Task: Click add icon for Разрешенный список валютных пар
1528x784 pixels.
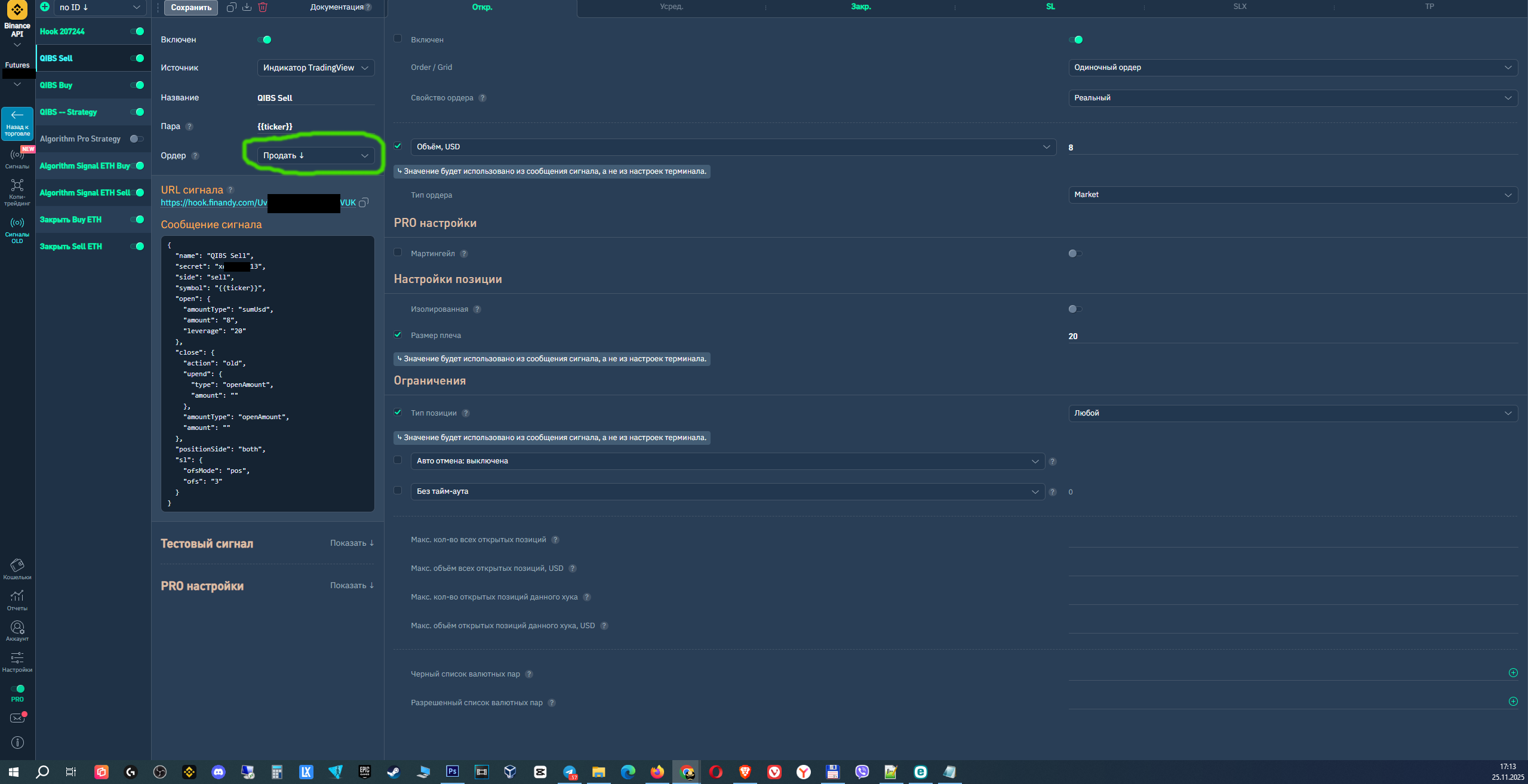Action: [x=1513, y=702]
